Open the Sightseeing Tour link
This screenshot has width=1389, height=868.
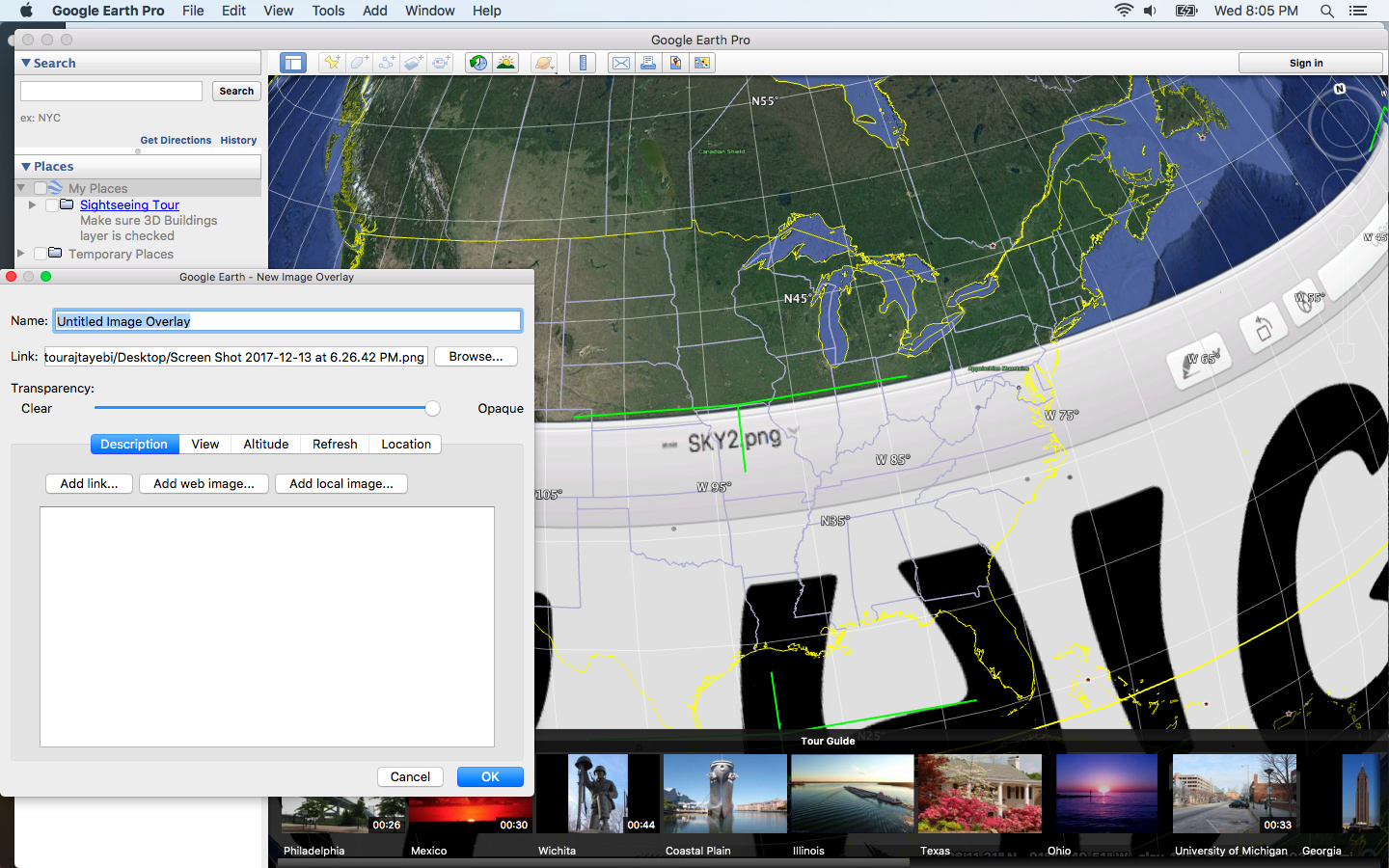click(x=129, y=204)
